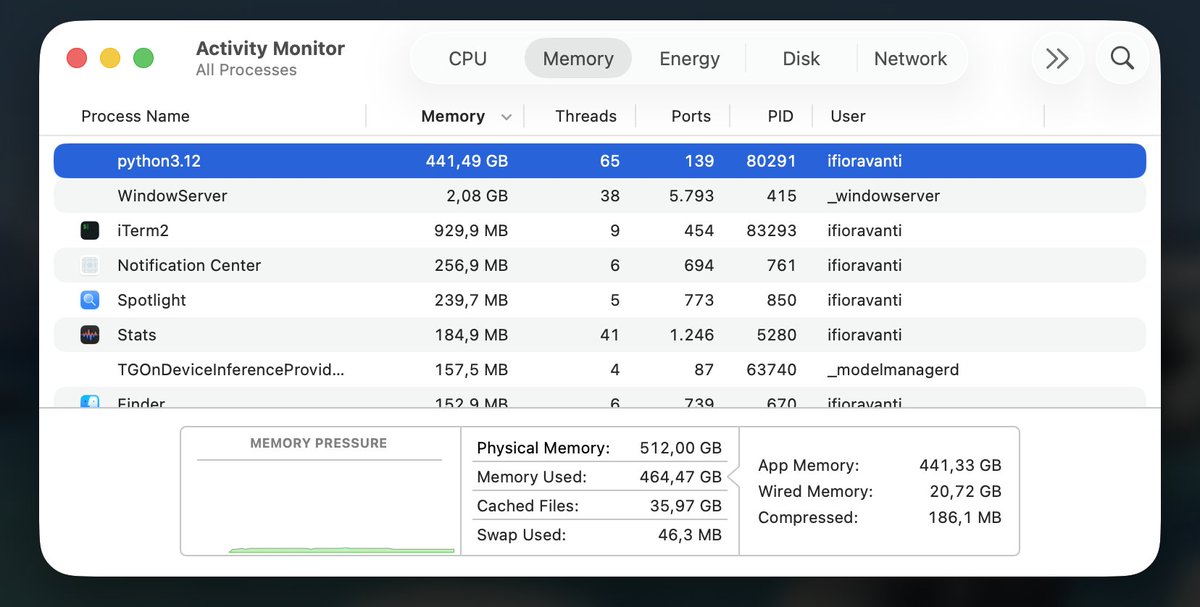Select the Spotlight process name
1200x607 pixels.
152,300
